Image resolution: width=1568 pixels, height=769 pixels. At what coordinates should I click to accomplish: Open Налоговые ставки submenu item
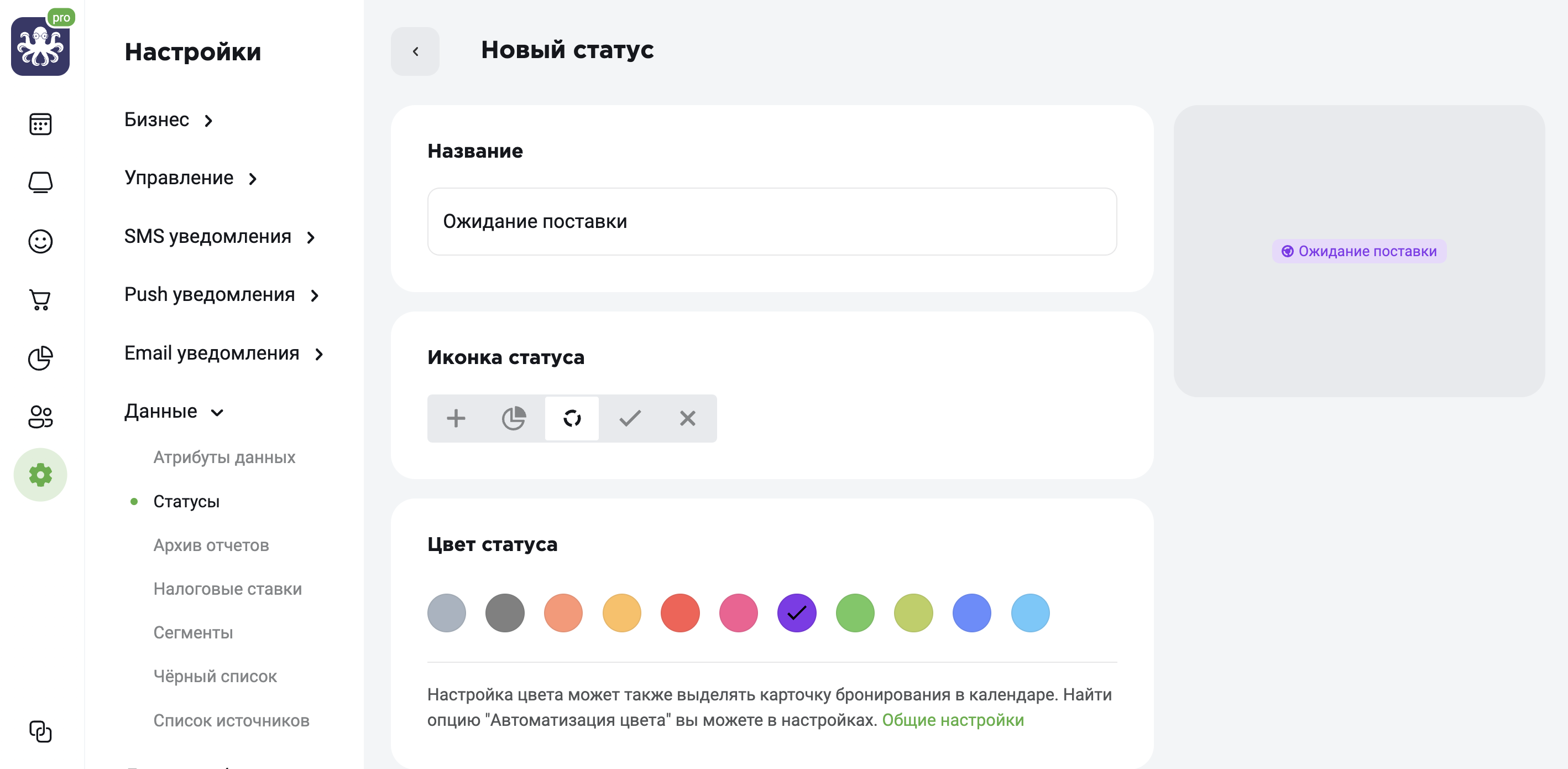(x=228, y=589)
